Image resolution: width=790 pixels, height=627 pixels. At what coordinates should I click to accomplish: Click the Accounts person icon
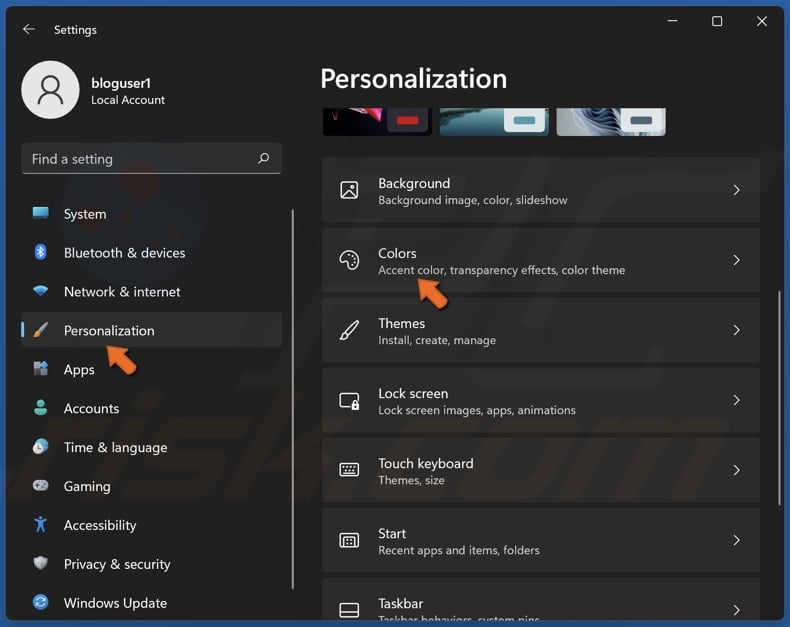click(40, 408)
